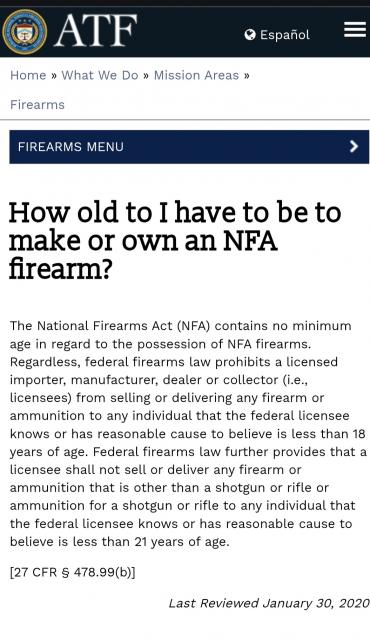Click the ATF text logo
The width and height of the screenshot is (370, 640).
click(x=96, y=31)
